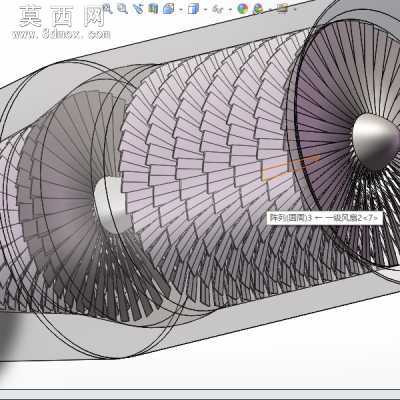
Task: Click the Hide/Show Items glasses icon
Action: [x=218, y=9]
